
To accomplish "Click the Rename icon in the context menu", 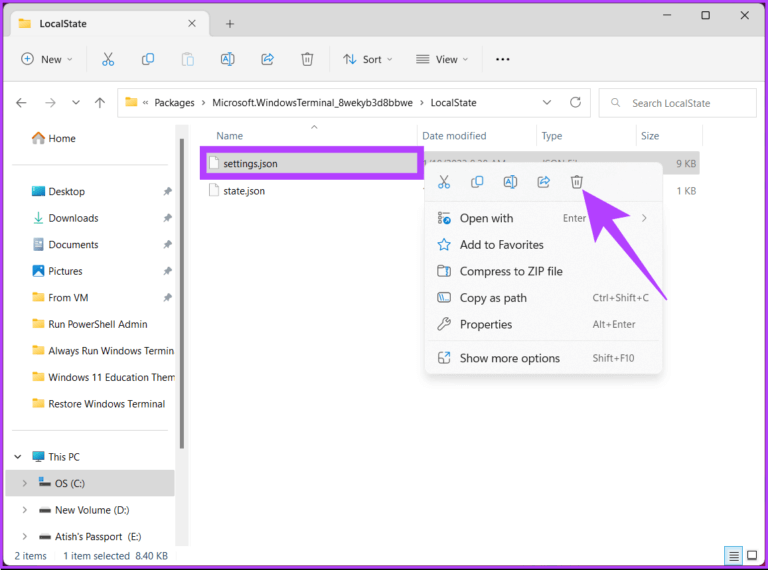I will [x=510, y=182].
